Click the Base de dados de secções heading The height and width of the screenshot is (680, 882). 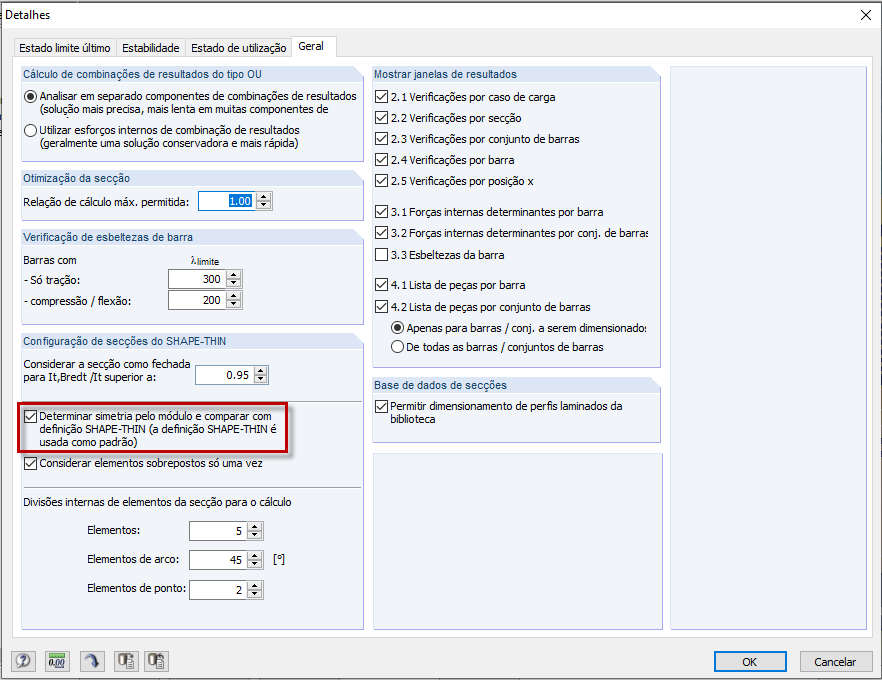(440, 385)
